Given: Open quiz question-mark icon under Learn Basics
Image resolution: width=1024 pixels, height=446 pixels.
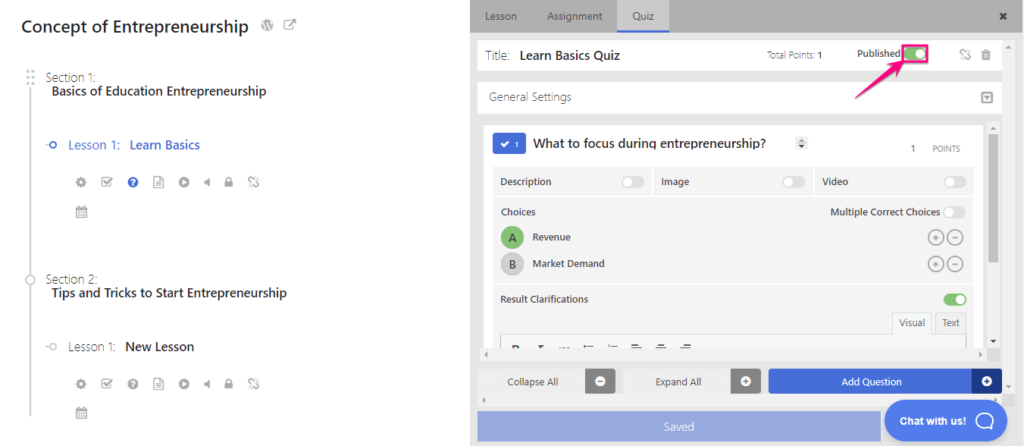Looking at the screenshot, I should tap(133, 182).
